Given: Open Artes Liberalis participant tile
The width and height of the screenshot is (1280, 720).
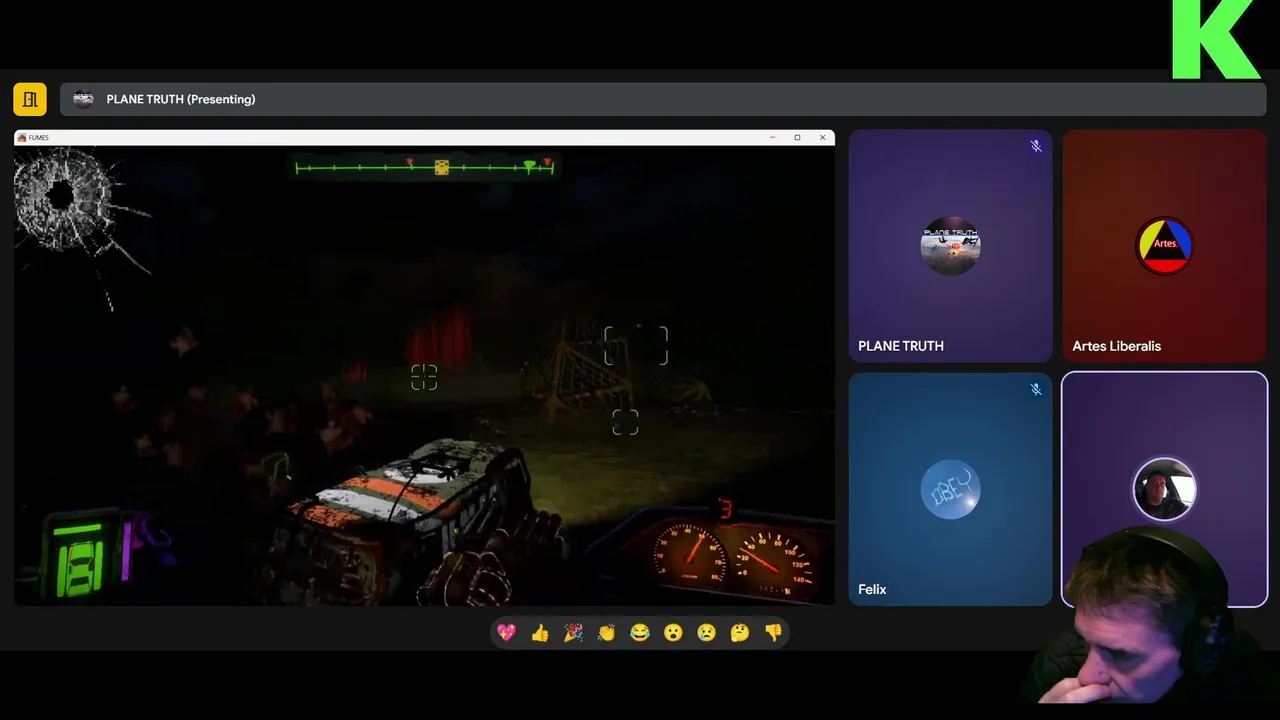Looking at the screenshot, I should [x=1164, y=245].
